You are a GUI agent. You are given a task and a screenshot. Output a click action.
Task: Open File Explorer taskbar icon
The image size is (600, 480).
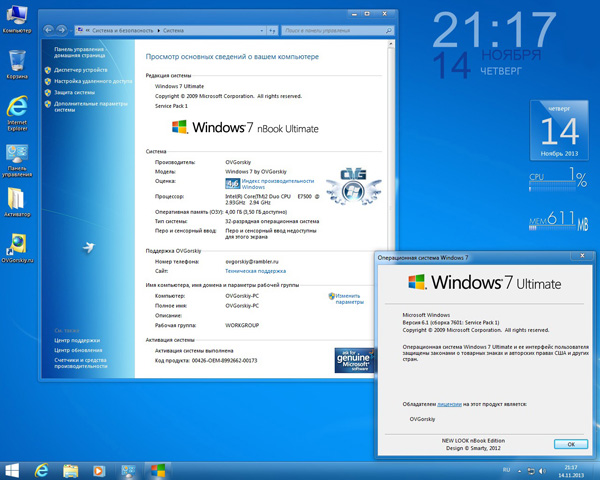pos(70,471)
